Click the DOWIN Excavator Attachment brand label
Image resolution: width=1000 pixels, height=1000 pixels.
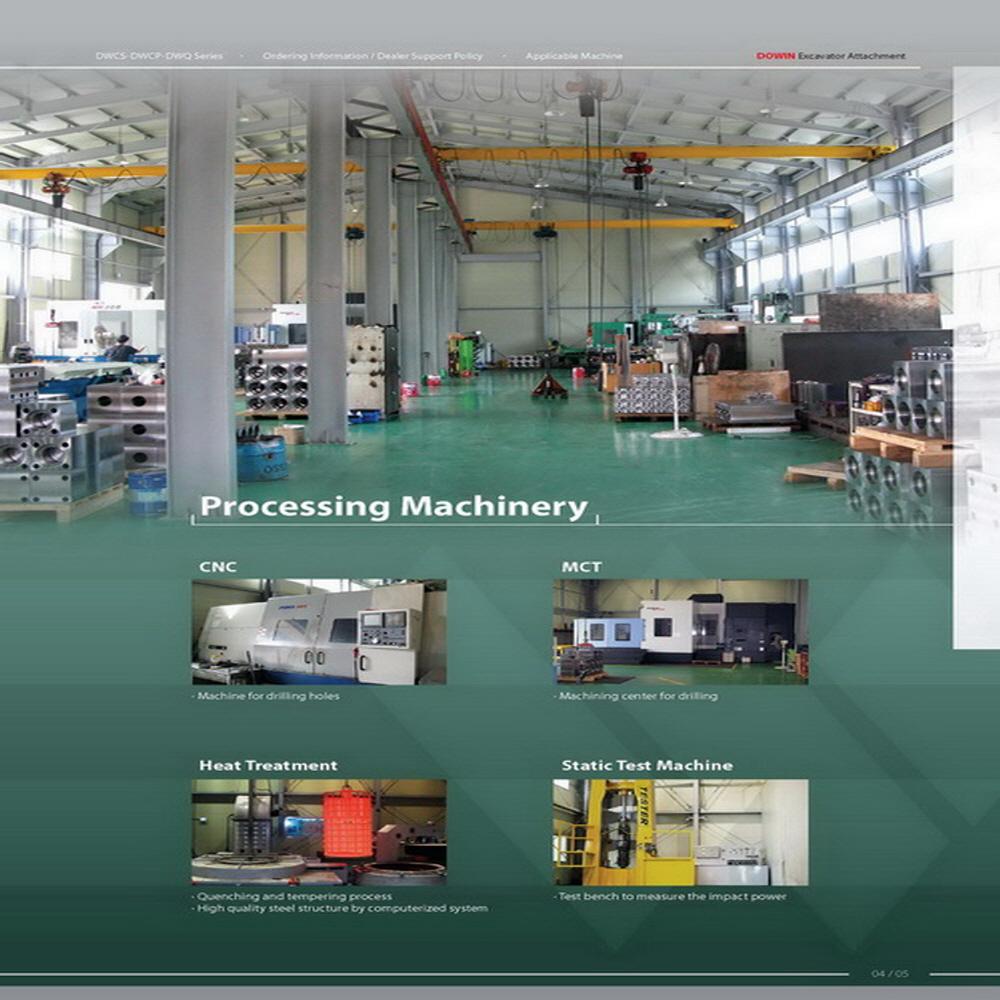click(x=830, y=56)
